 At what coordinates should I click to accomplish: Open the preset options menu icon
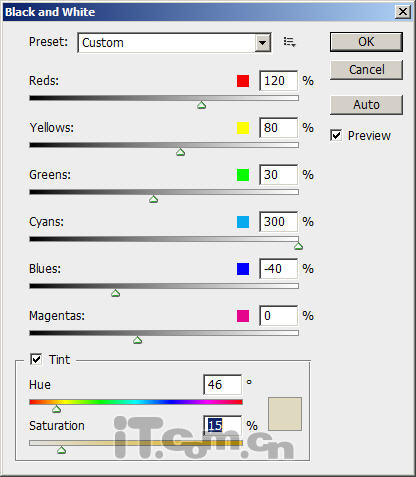click(289, 42)
